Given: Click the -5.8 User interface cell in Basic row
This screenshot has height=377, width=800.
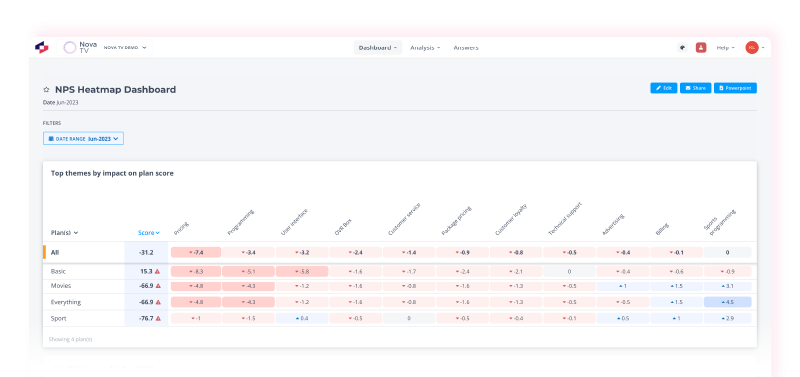Looking at the screenshot, I should [302, 272].
